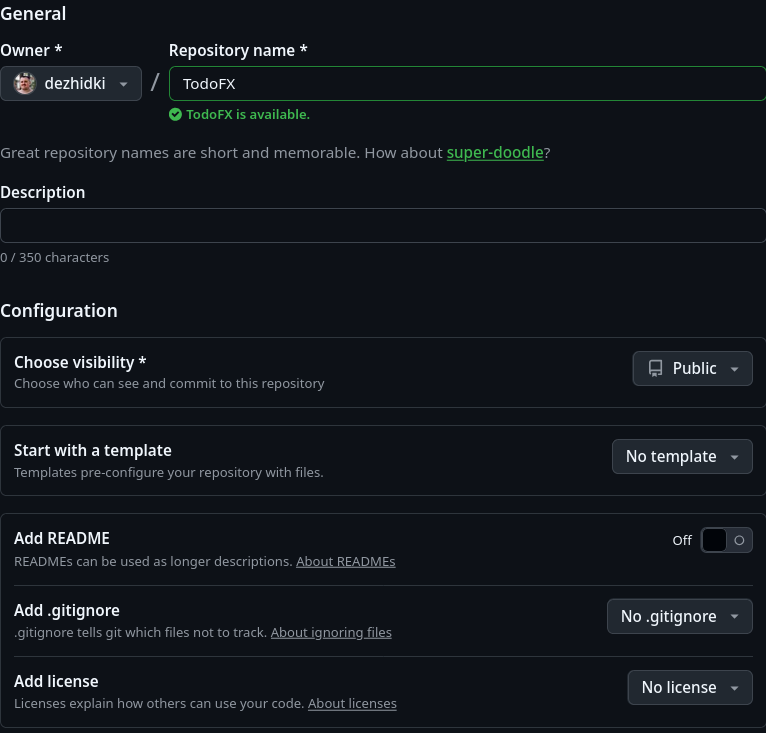Click the Off label beside README switch
This screenshot has height=733, width=766.
tap(682, 540)
